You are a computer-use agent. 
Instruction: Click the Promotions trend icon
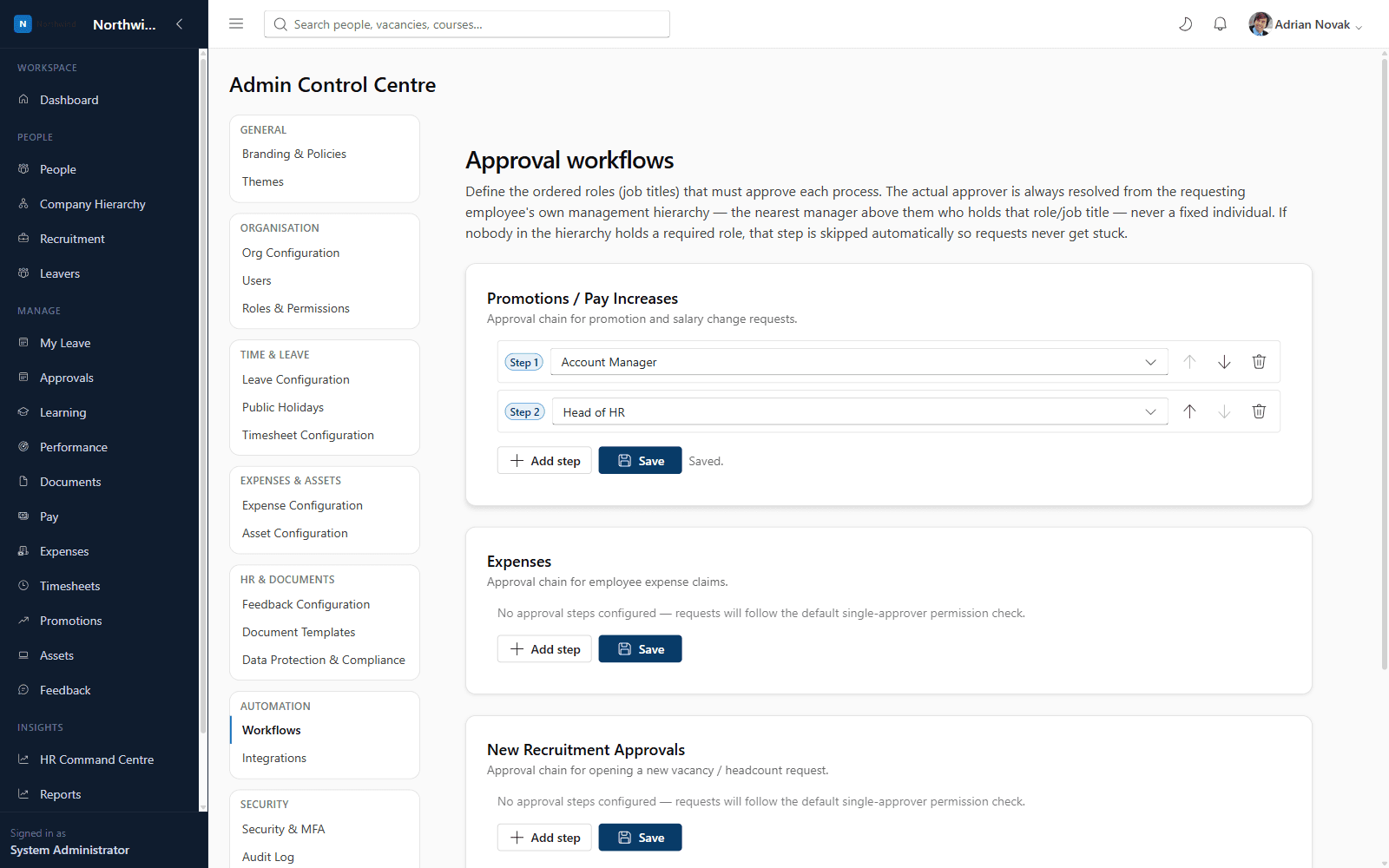pyautogui.click(x=23, y=620)
